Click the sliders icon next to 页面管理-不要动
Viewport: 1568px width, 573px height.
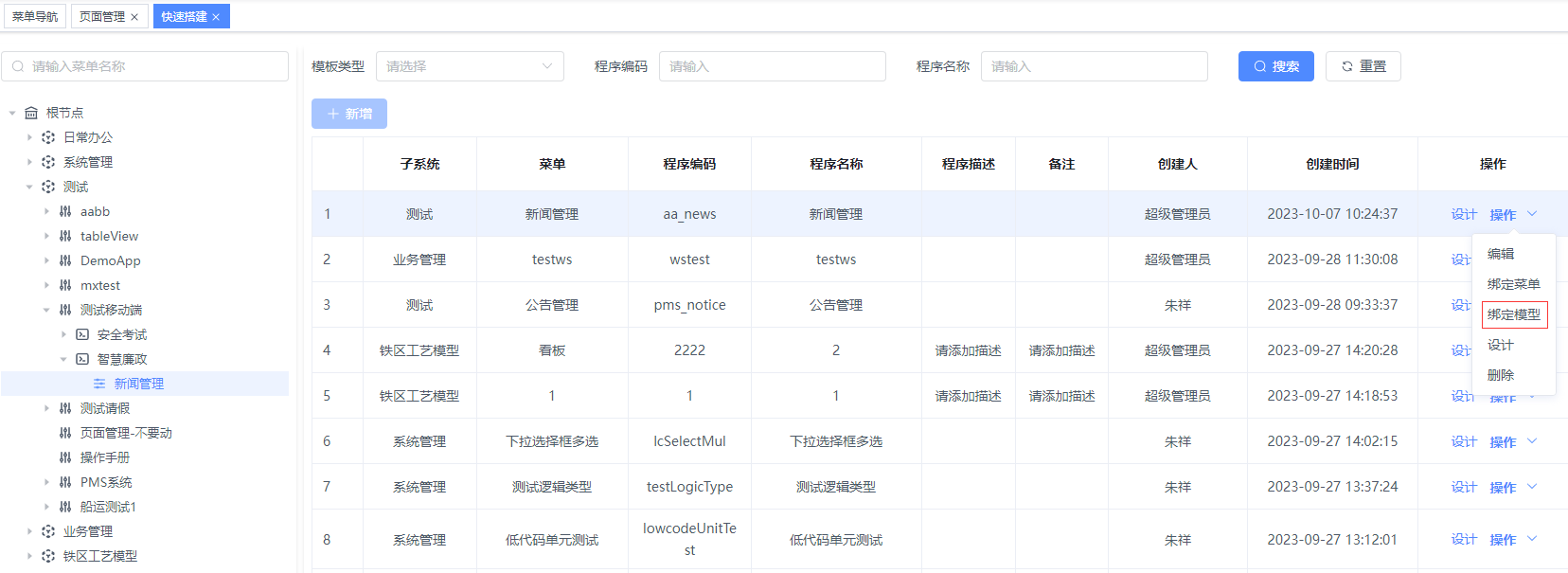coord(65,433)
